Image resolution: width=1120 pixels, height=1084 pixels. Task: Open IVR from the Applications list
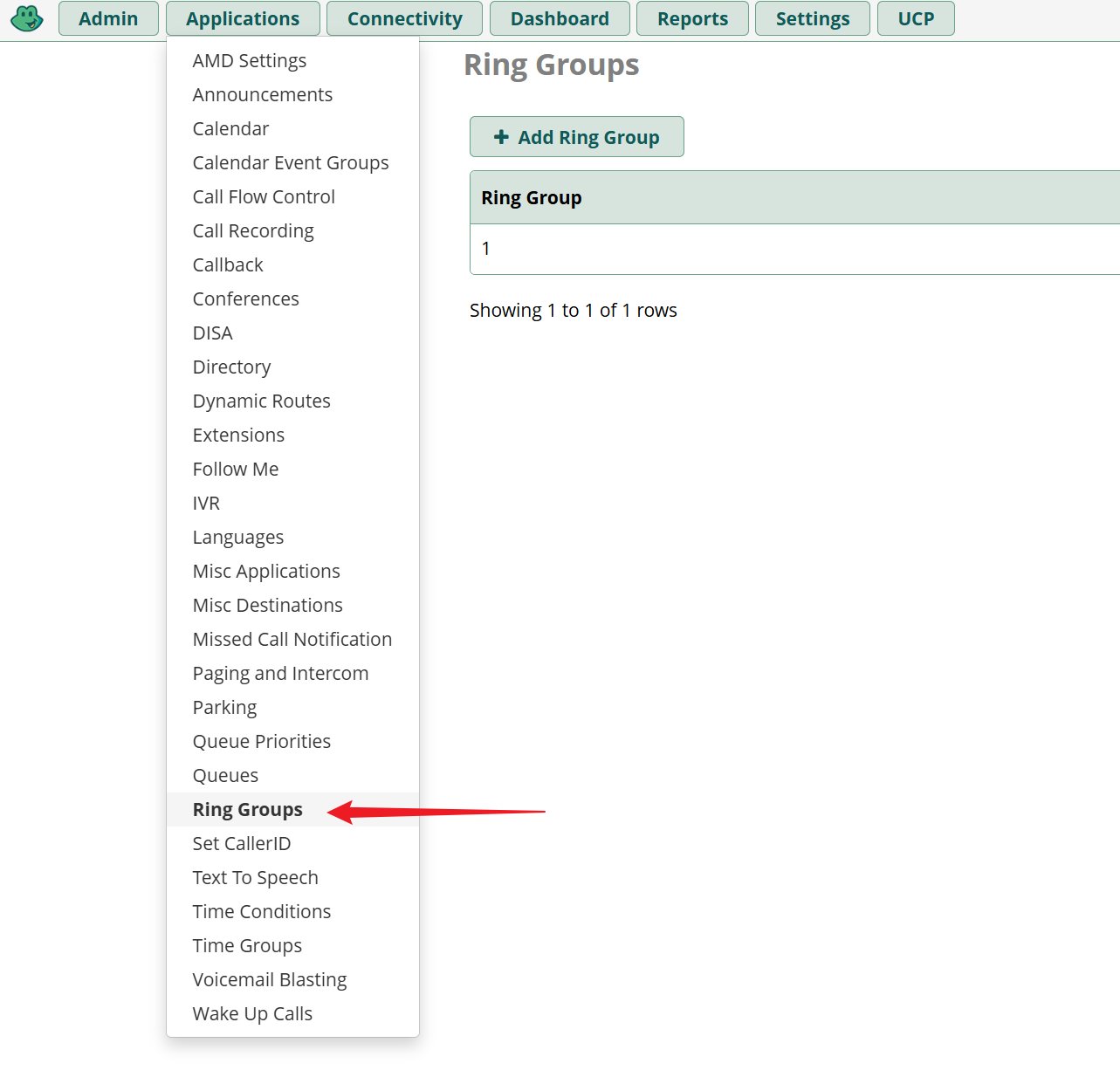[x=206, y=503]
